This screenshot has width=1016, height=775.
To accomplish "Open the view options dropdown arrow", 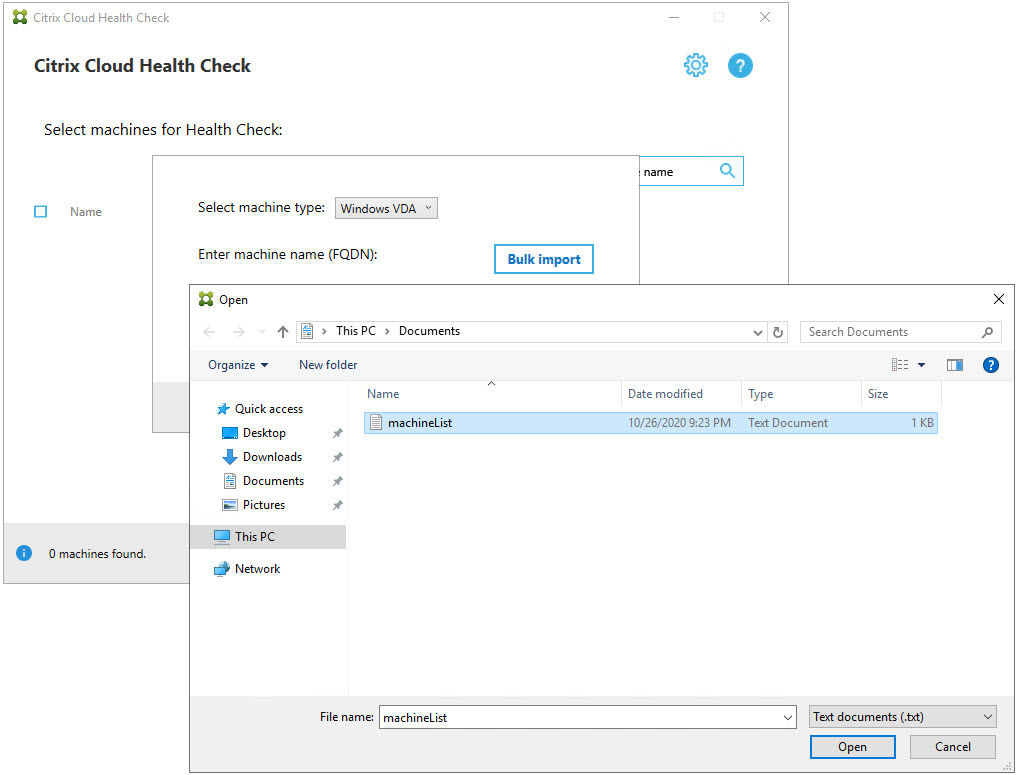I will coord(921,365).
